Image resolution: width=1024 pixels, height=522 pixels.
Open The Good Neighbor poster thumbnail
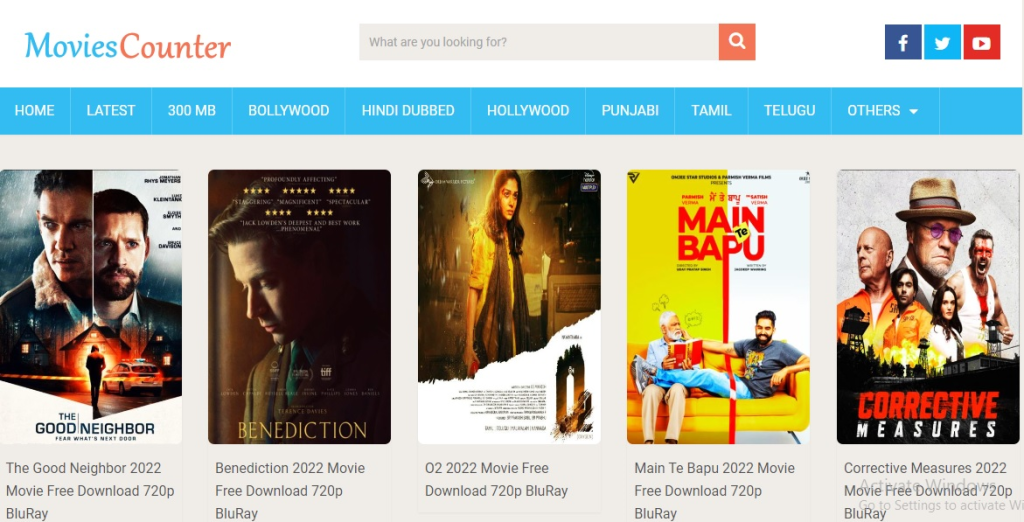click(x=91, y=307)
